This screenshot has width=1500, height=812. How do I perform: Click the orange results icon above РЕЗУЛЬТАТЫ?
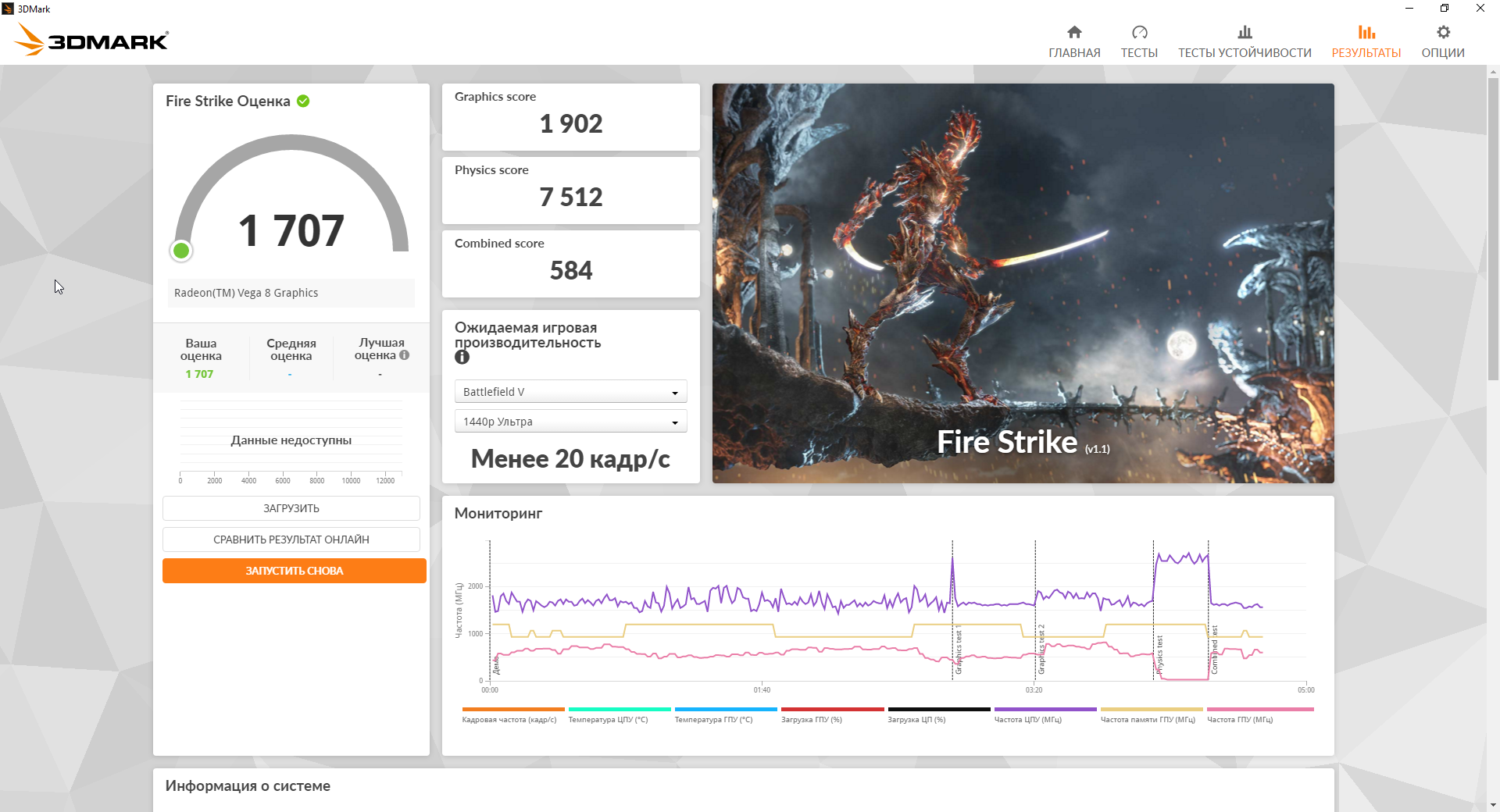click(x=1366, y=32)
